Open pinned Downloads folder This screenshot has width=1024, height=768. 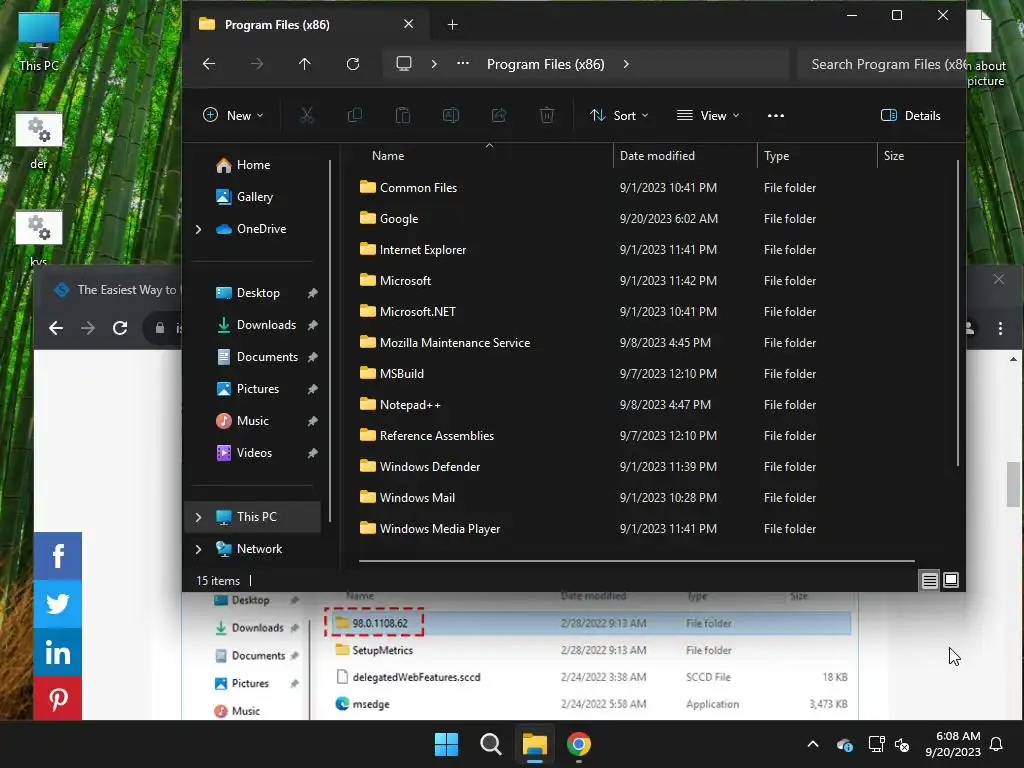266,325
